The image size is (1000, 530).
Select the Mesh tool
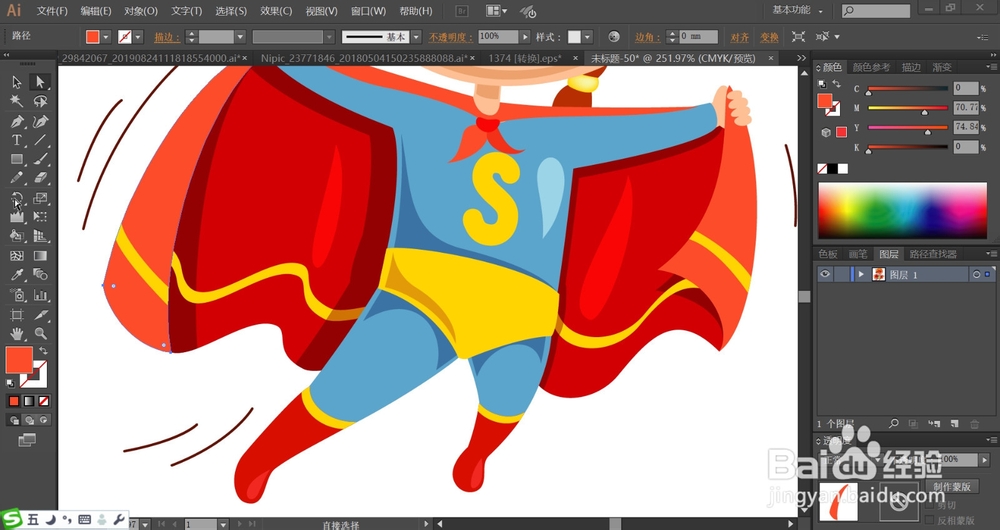point(17,256)
